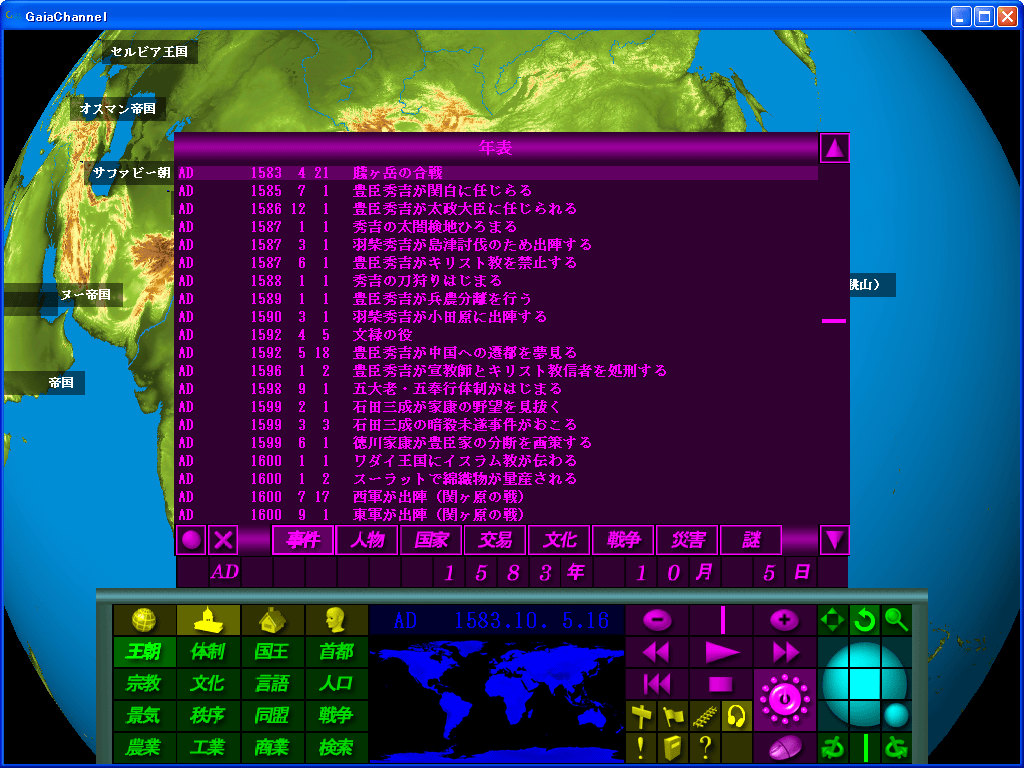This screenshot has height=768, width=1024.
Task: Select the 言語 display mode
Action: [x=272, y=684]
